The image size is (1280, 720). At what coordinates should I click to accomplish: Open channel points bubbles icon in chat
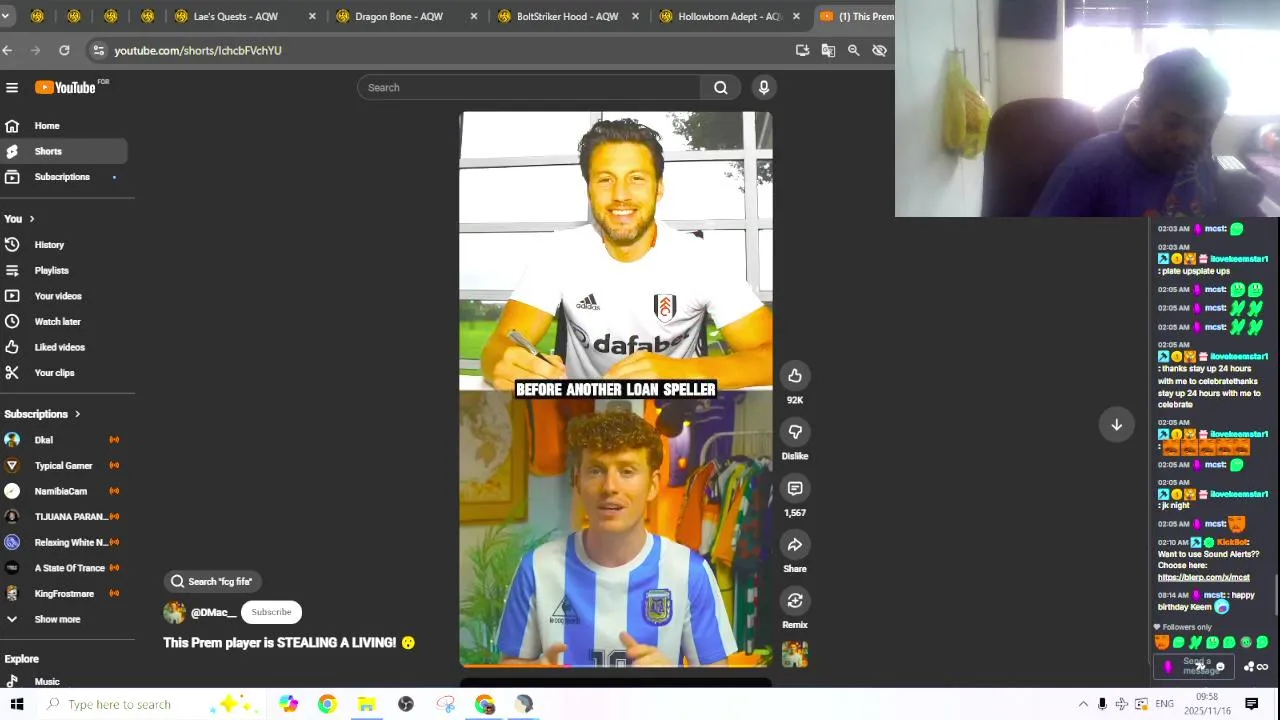tap(1249, 667)
